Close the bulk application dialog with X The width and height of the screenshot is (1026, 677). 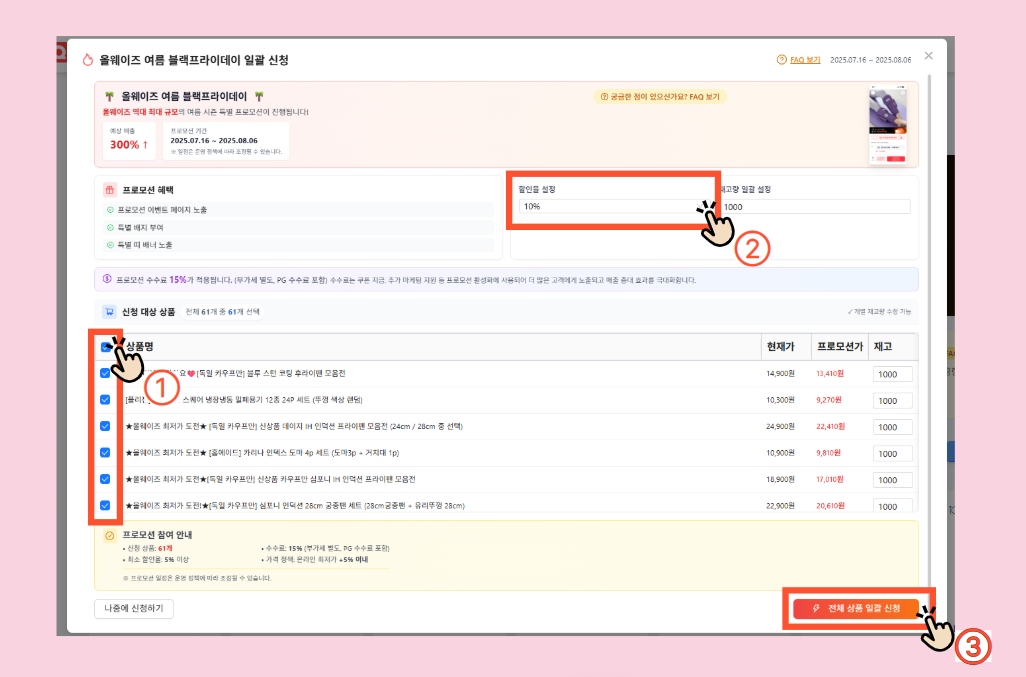tap(928, 56)
